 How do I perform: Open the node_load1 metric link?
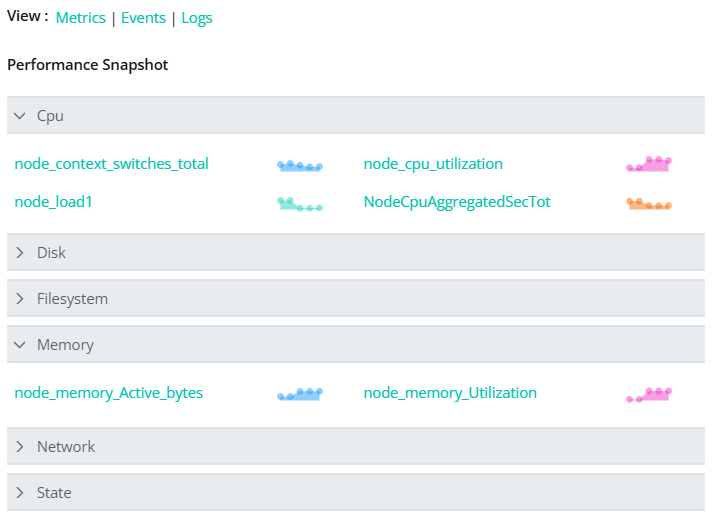point(54,201)
